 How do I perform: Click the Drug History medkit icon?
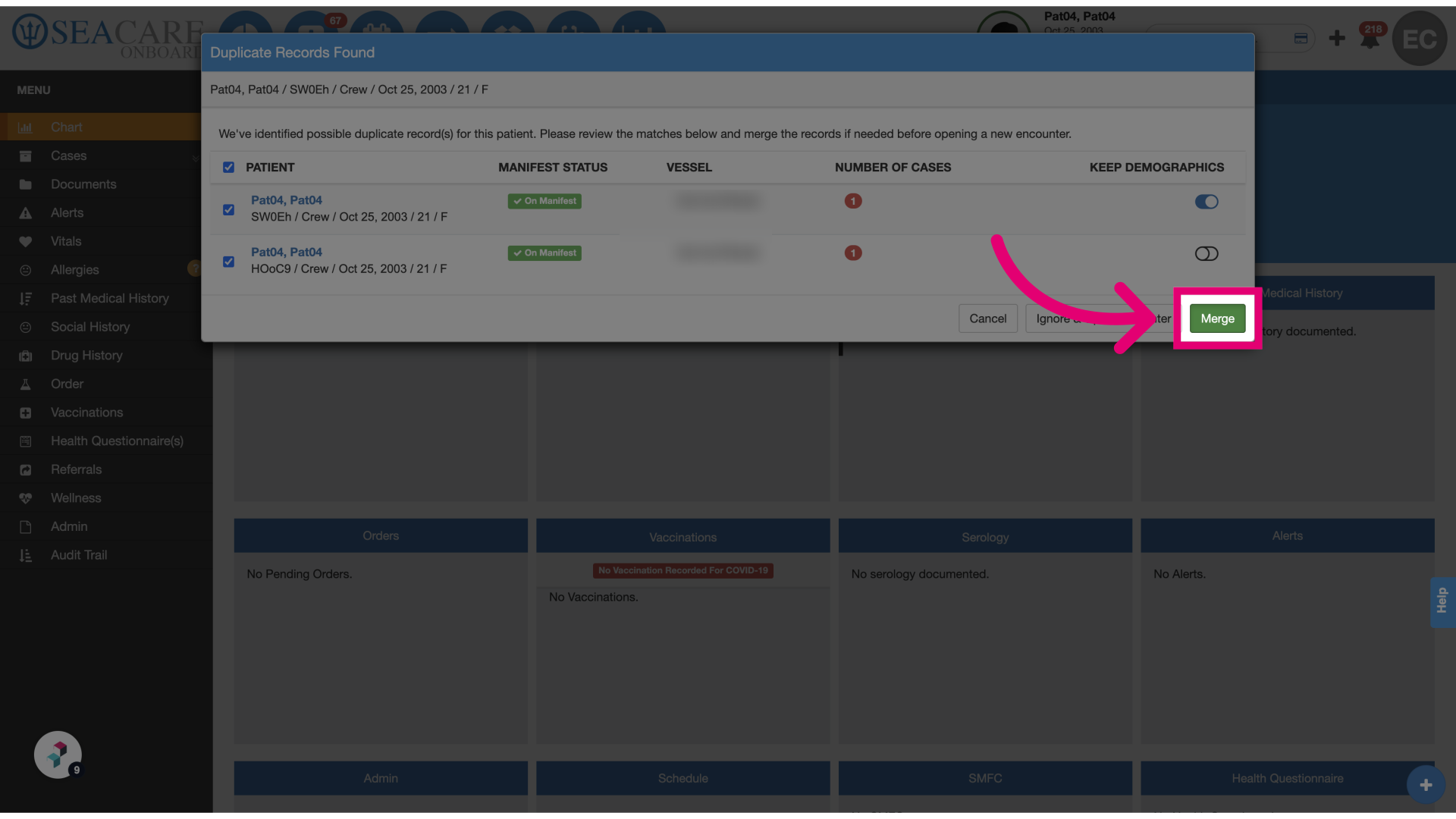(x=25, y=356)
